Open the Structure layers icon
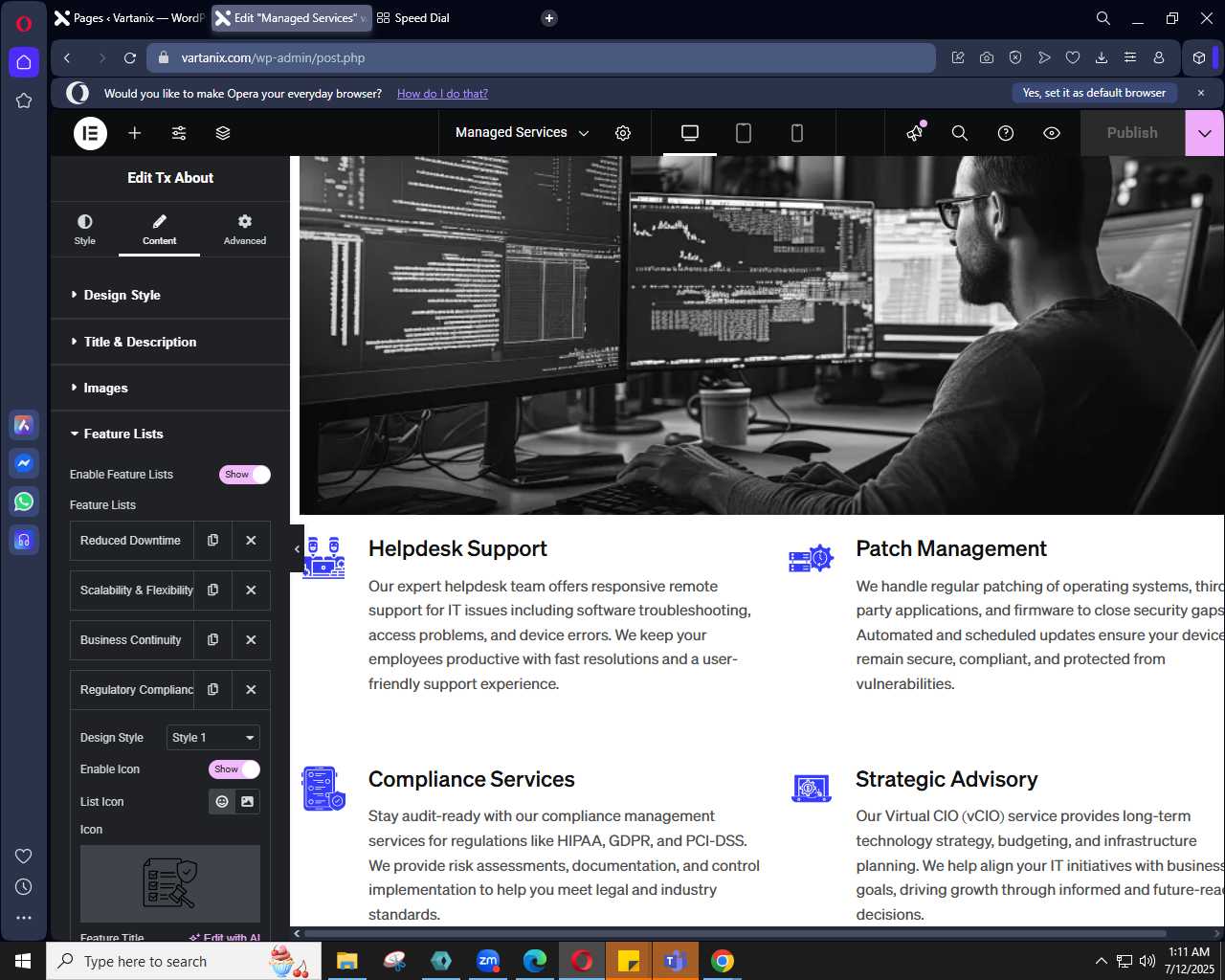 click(223, 133)
